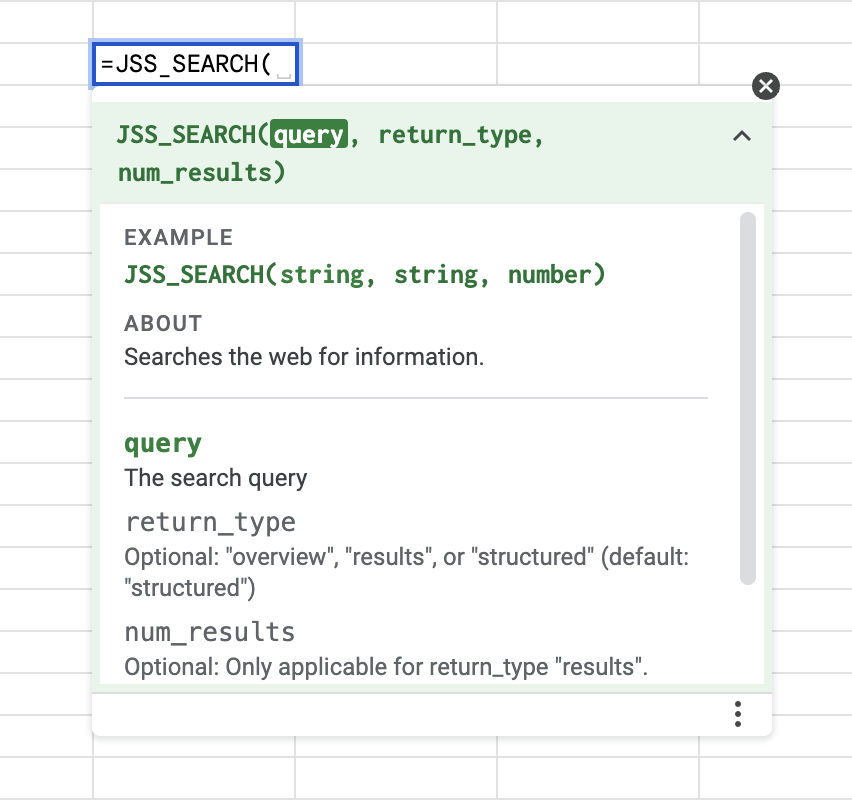
Task: Click the return_type optional values description
Action: coord(406,572)
